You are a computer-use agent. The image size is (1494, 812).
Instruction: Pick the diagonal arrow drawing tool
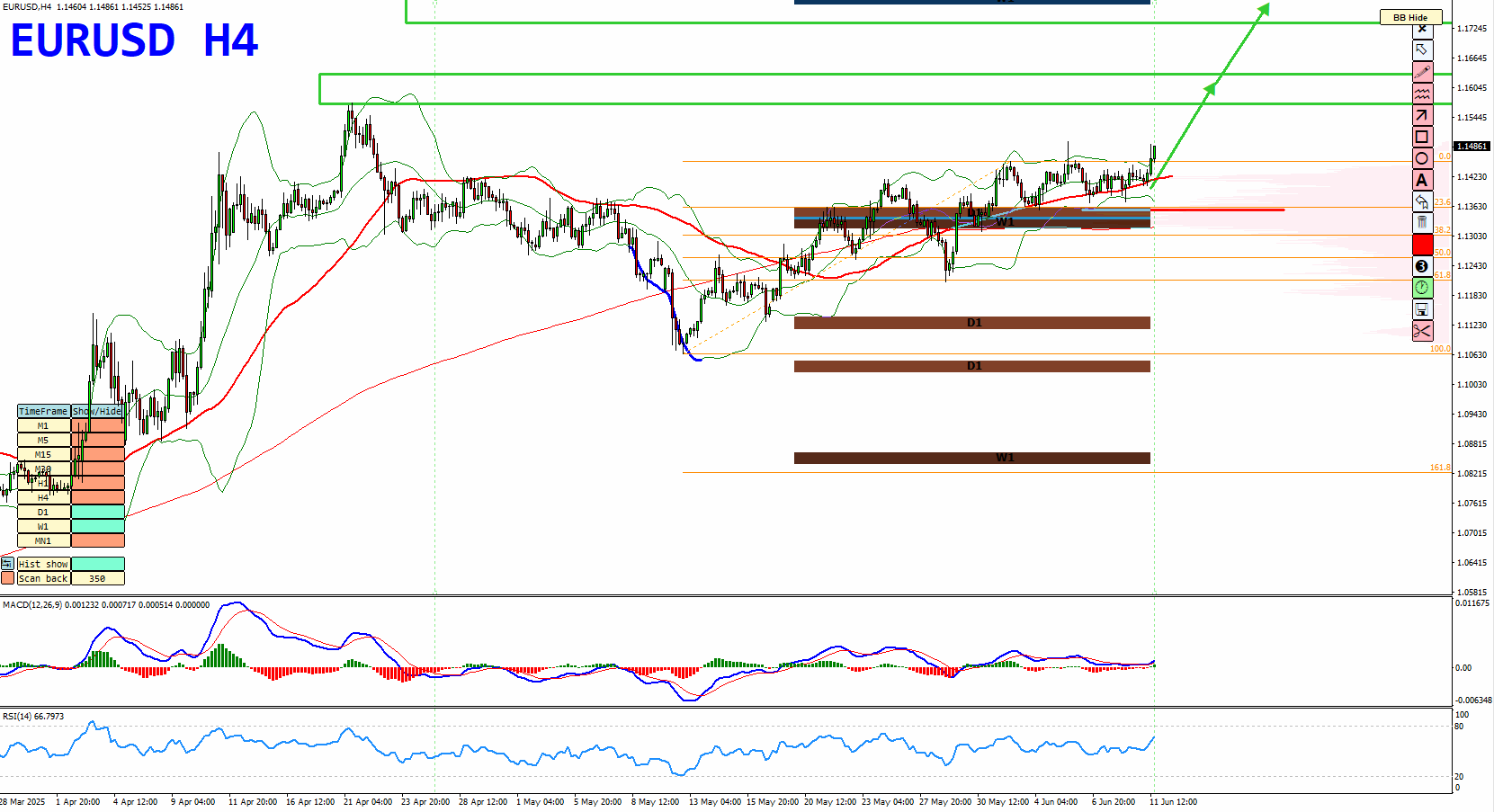[1422, 115]
